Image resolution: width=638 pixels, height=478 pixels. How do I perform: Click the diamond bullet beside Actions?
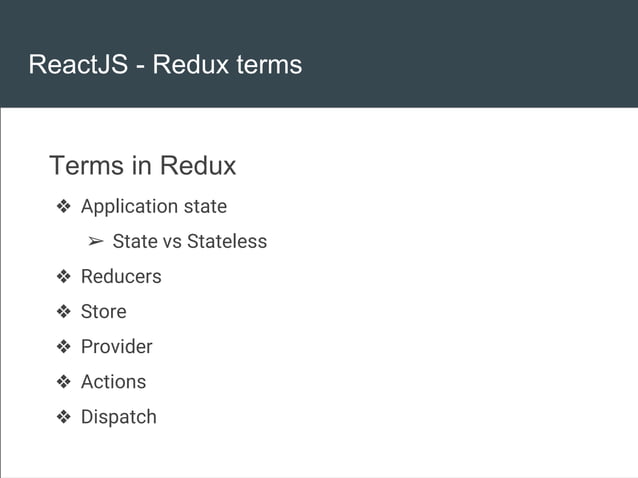[x=63, y=382]
